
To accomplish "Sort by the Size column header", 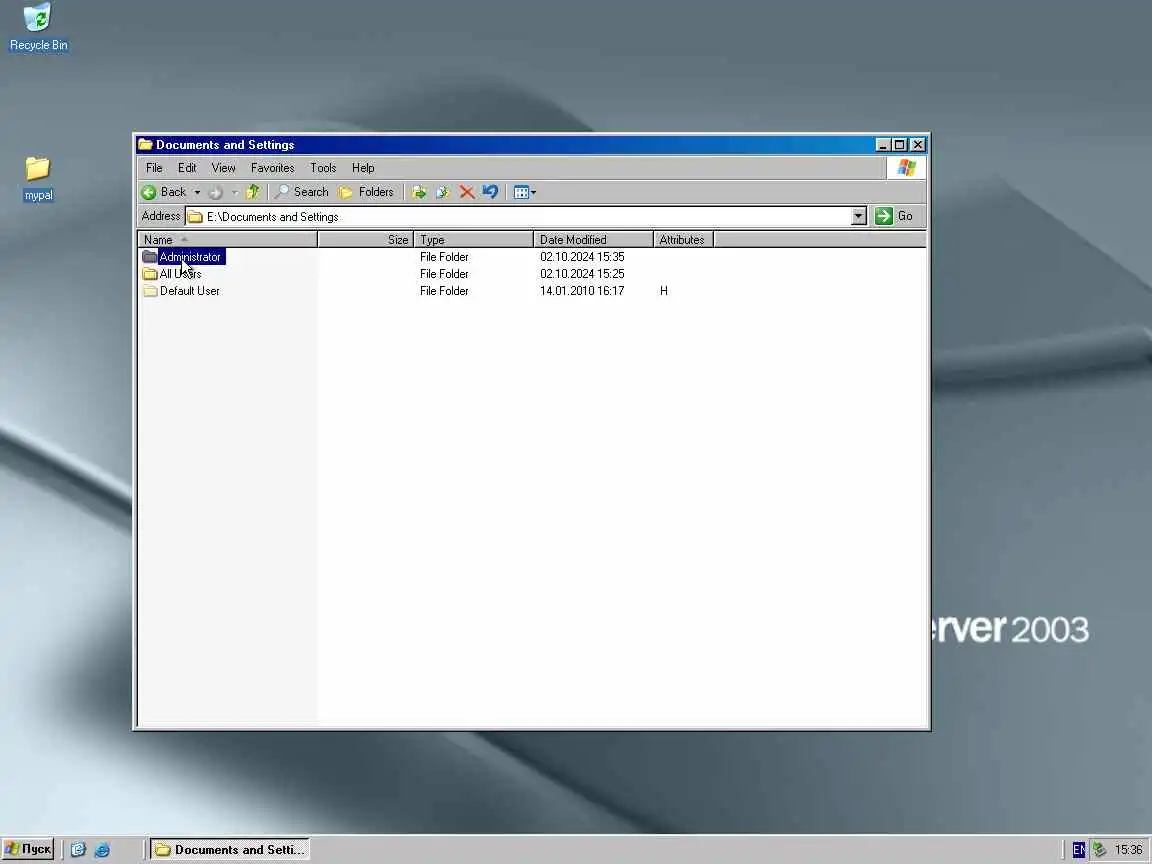I will [x=366, y=240].
